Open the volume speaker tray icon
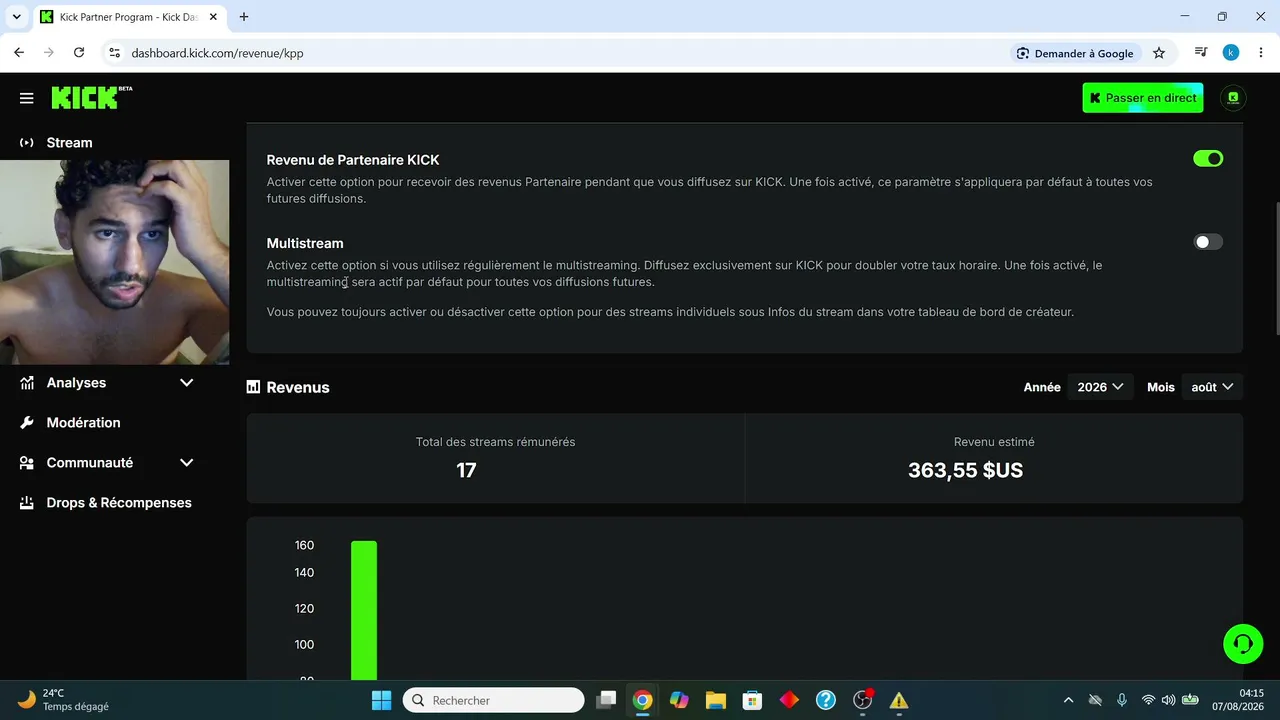This screenshot has height=720, width=1280. click(1168, 700)
